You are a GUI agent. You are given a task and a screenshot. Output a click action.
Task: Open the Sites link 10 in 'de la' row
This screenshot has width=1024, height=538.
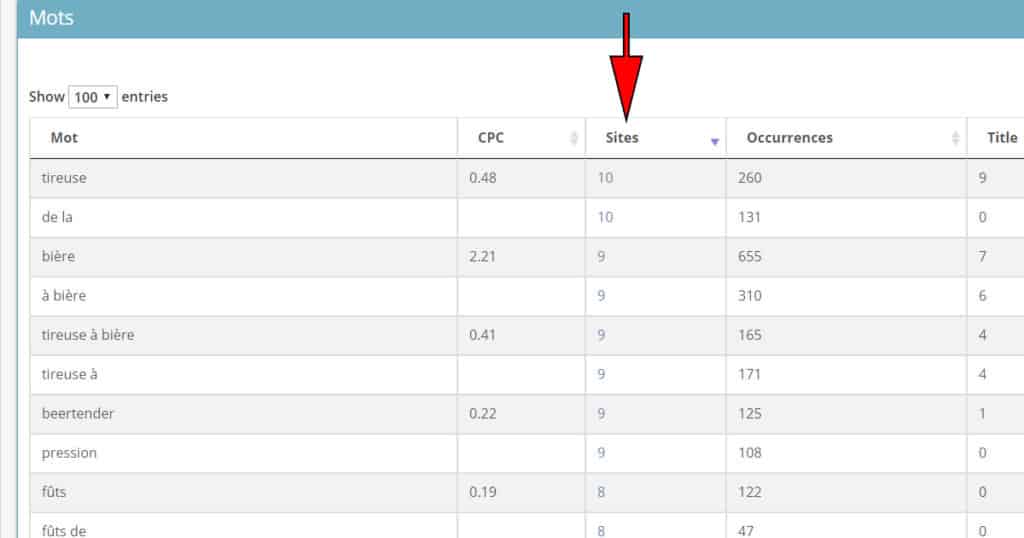pyautogui.click(x=605, y=217)
